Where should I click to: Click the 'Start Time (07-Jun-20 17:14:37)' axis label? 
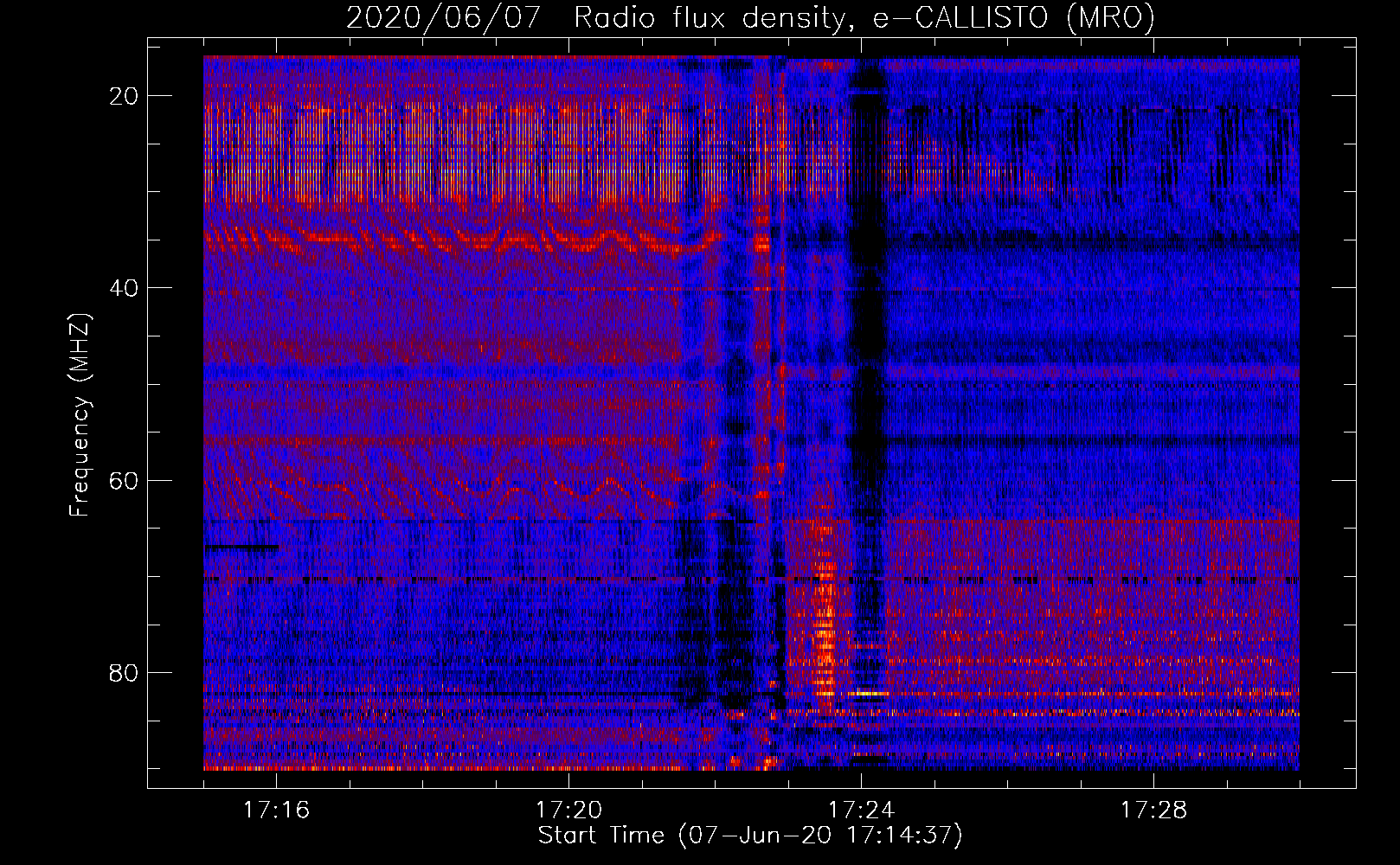(750, 836)
